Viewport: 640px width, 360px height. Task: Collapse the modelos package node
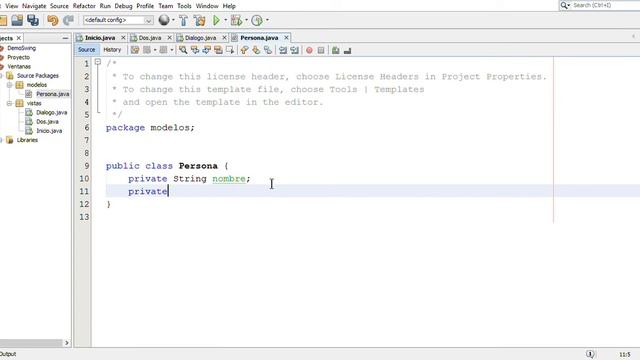(x=9, y=85)
